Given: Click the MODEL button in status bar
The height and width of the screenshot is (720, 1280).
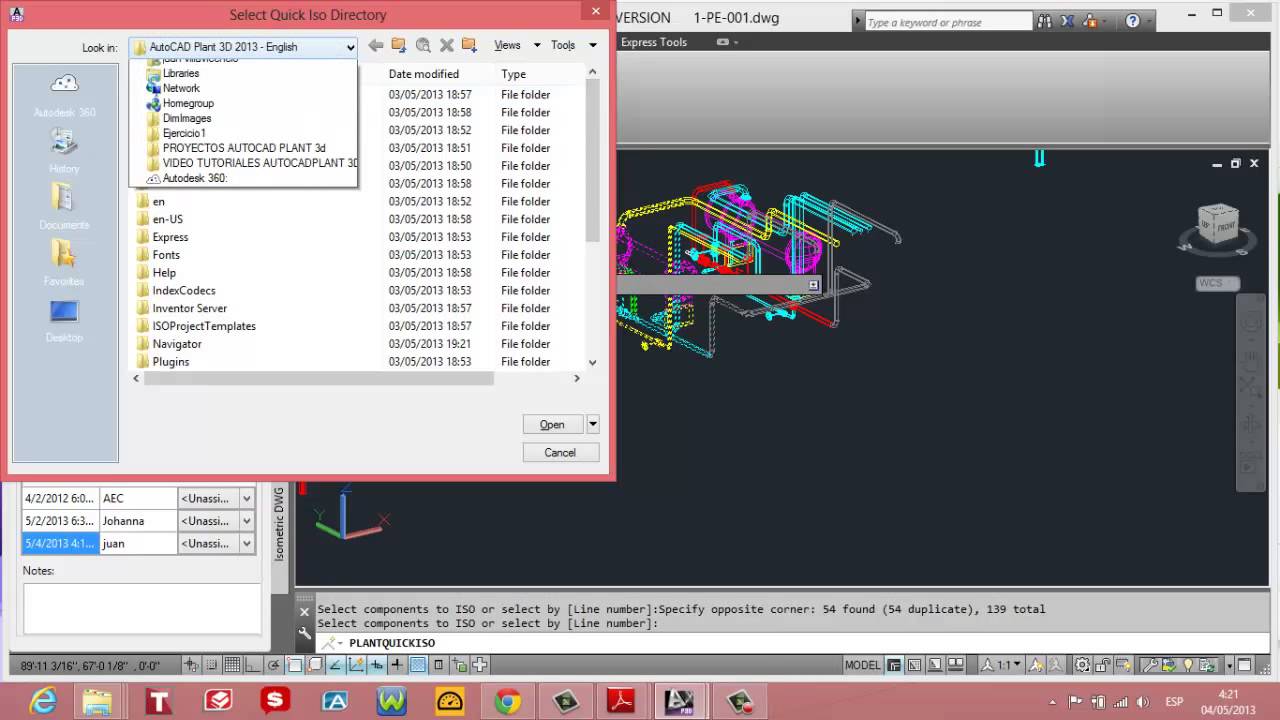Looking at the screenshot, I should tap(863, 665).
